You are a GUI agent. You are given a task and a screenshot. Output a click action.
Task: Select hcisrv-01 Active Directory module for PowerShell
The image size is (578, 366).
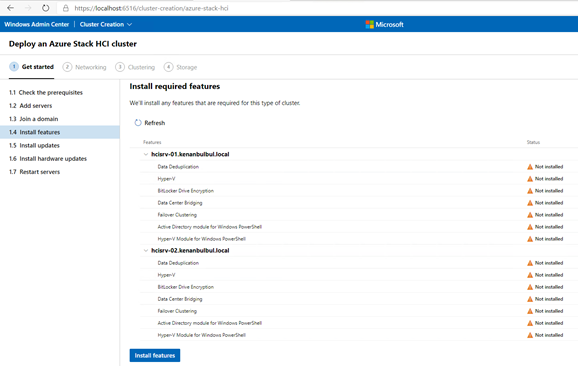click(x=209, y=227)
